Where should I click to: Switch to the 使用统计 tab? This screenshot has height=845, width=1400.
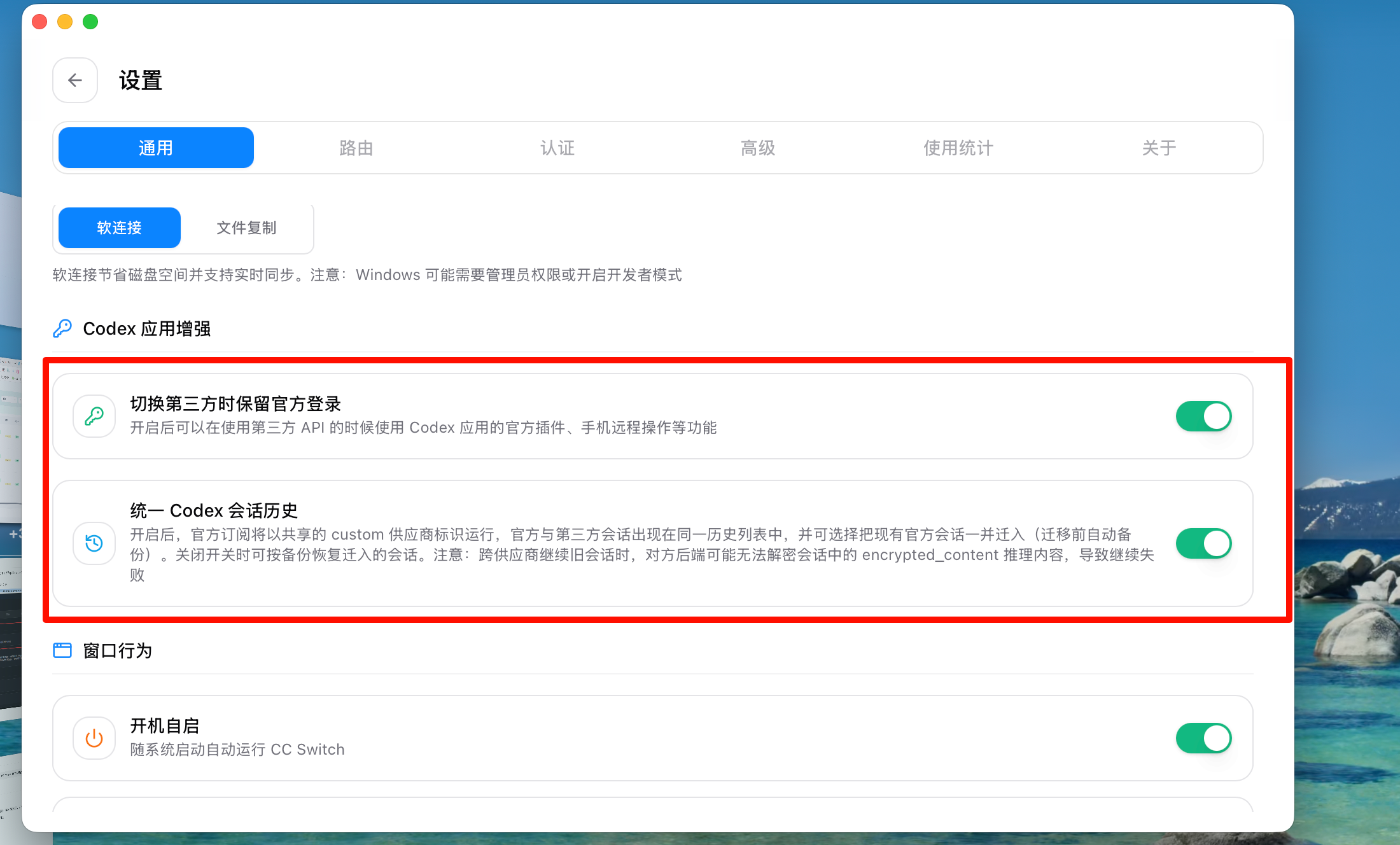click(x=958, y=148)
